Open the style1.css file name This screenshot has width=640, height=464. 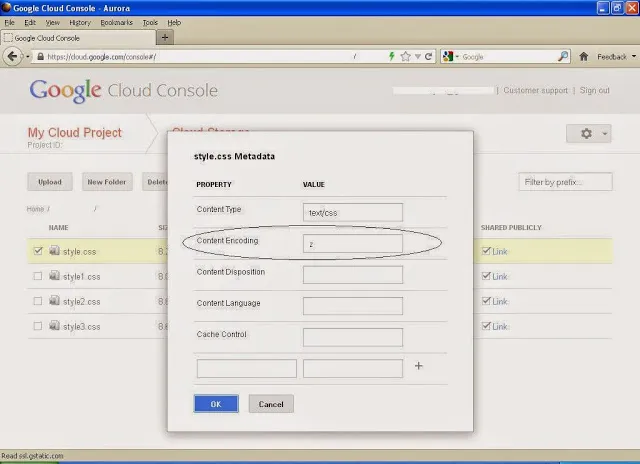[x=82, y=277]
